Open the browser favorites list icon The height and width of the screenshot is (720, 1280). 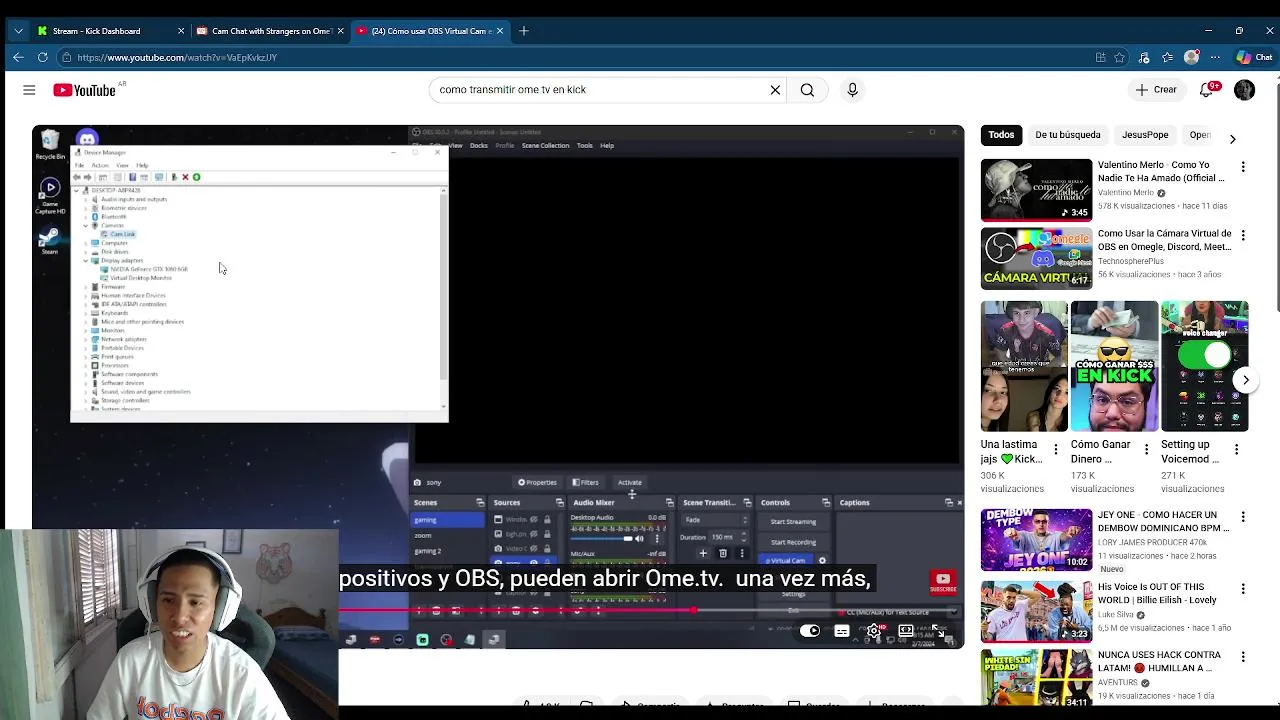coord(1167,58)
